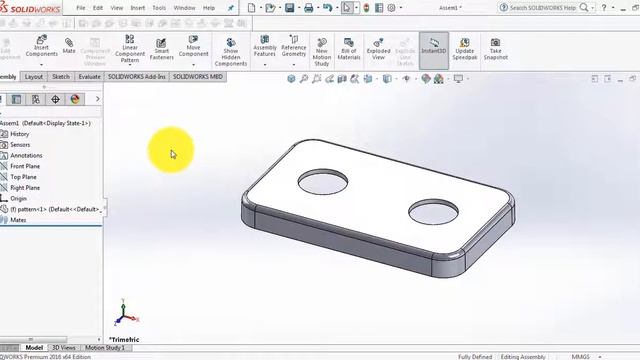This screenshot has height=360, width=640.
Task: Open the Exploded View tool
Action: coord(378,49)
